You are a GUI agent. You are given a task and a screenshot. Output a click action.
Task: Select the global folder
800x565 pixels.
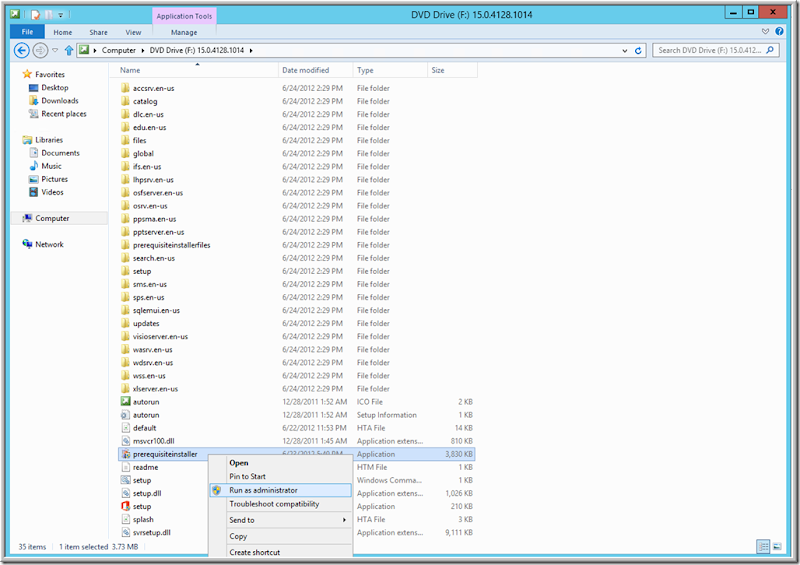pyautogui.click(x=143, y=154)
